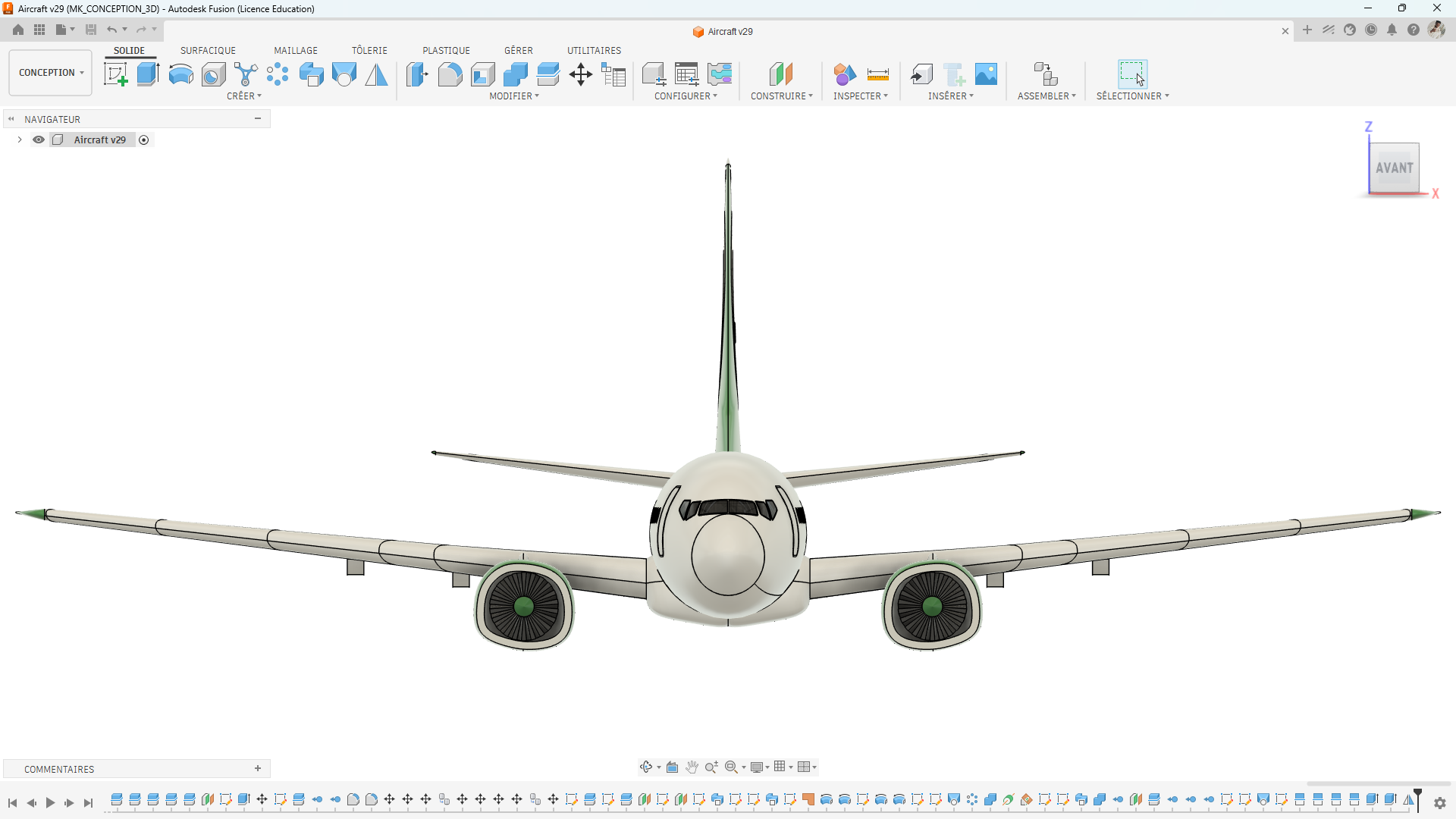Expand the Aircraft v29 browser node
The height and width of the screenshot is (819, 1456).
pos(20,140)
